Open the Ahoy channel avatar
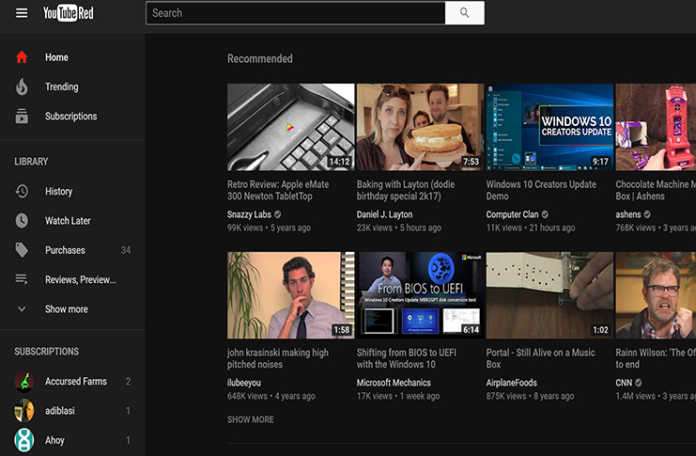Screen dimensions: 696x456 [24, 440]
